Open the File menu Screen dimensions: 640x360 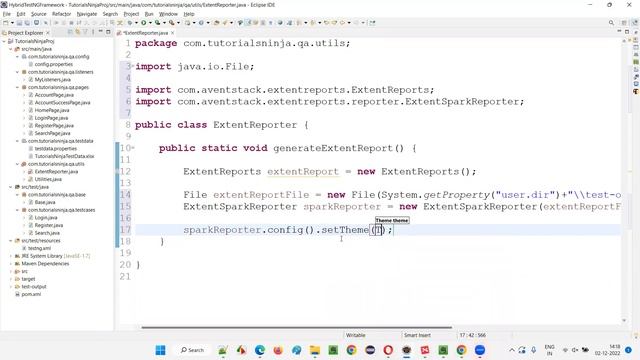pos(7,14)
